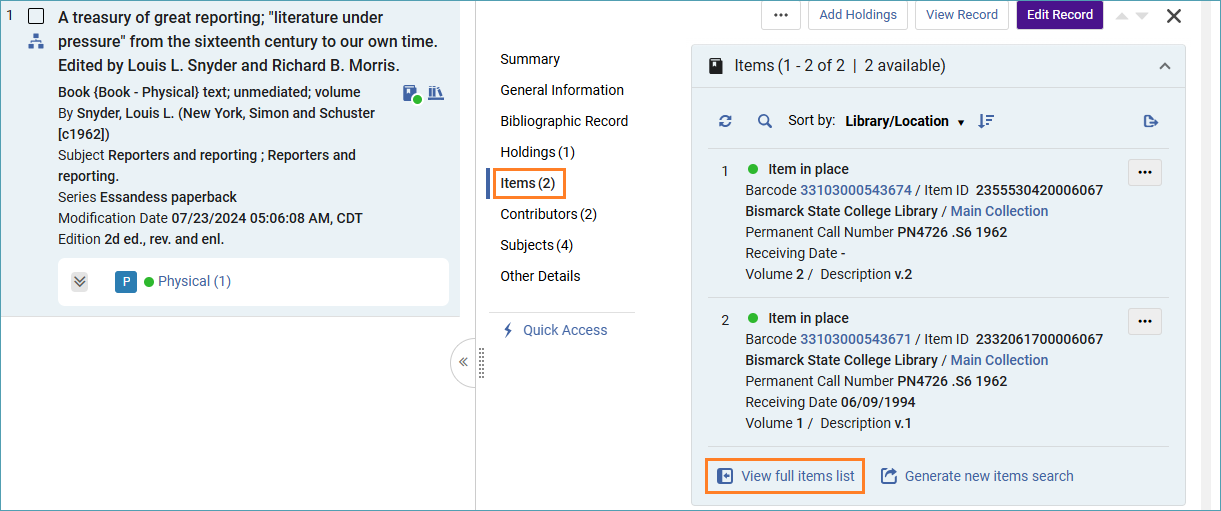Viewport: 1221px width, 511px height.
Task: Click View full items list
Action: [786, 476]
